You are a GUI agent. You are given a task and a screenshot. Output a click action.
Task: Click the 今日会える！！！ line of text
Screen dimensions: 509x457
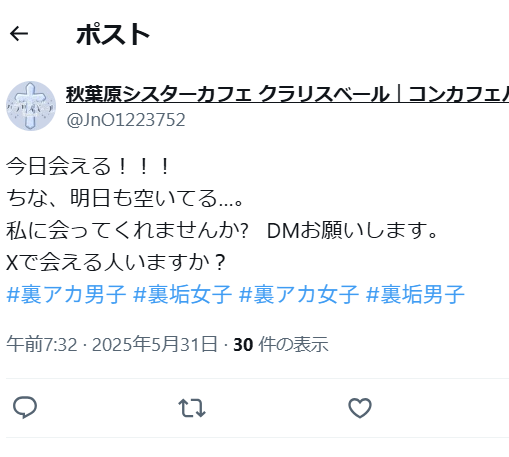(89, 166)
